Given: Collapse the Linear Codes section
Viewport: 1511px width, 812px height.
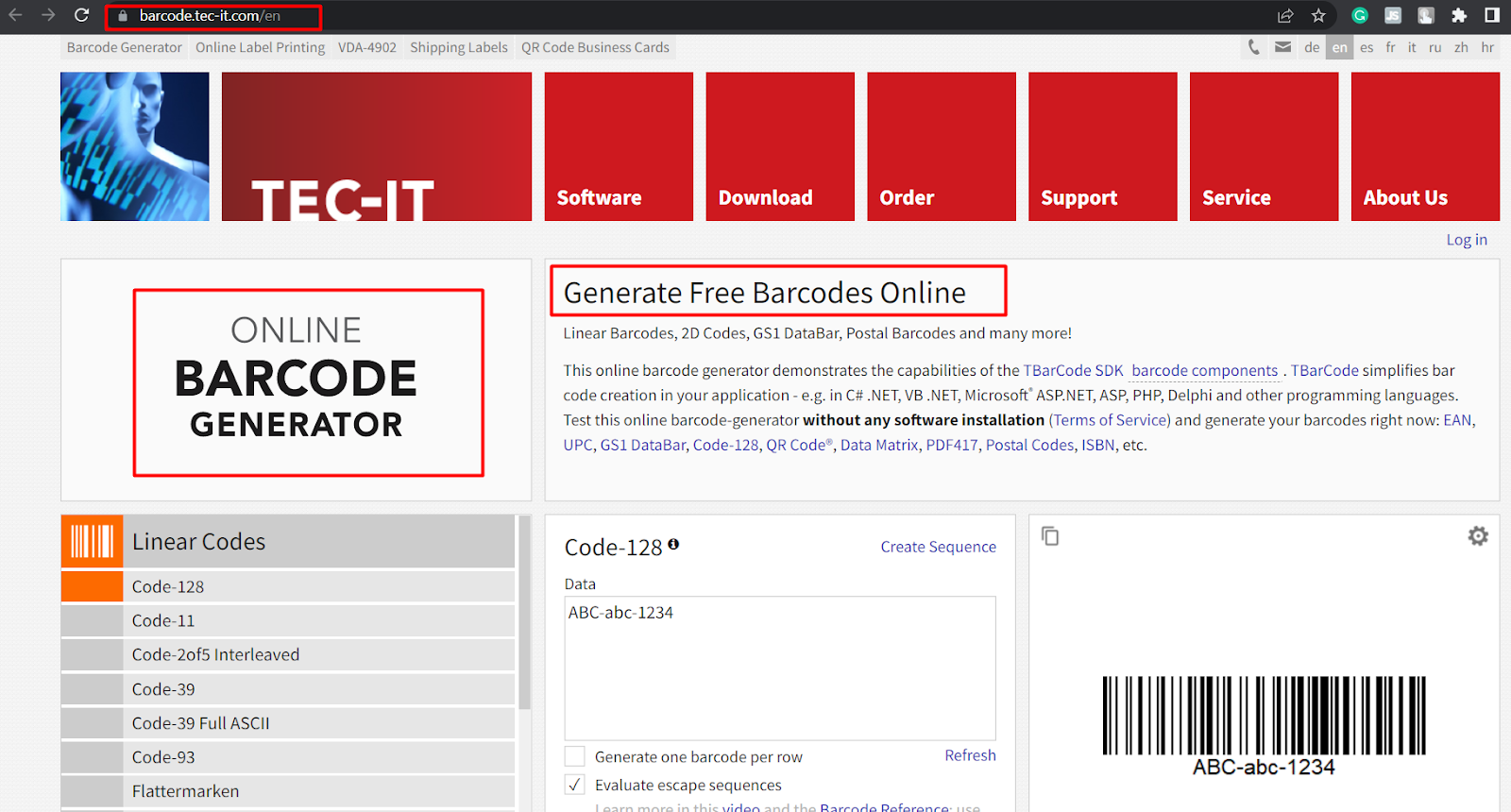Looking at the screenshot, I should pos(288,541).
